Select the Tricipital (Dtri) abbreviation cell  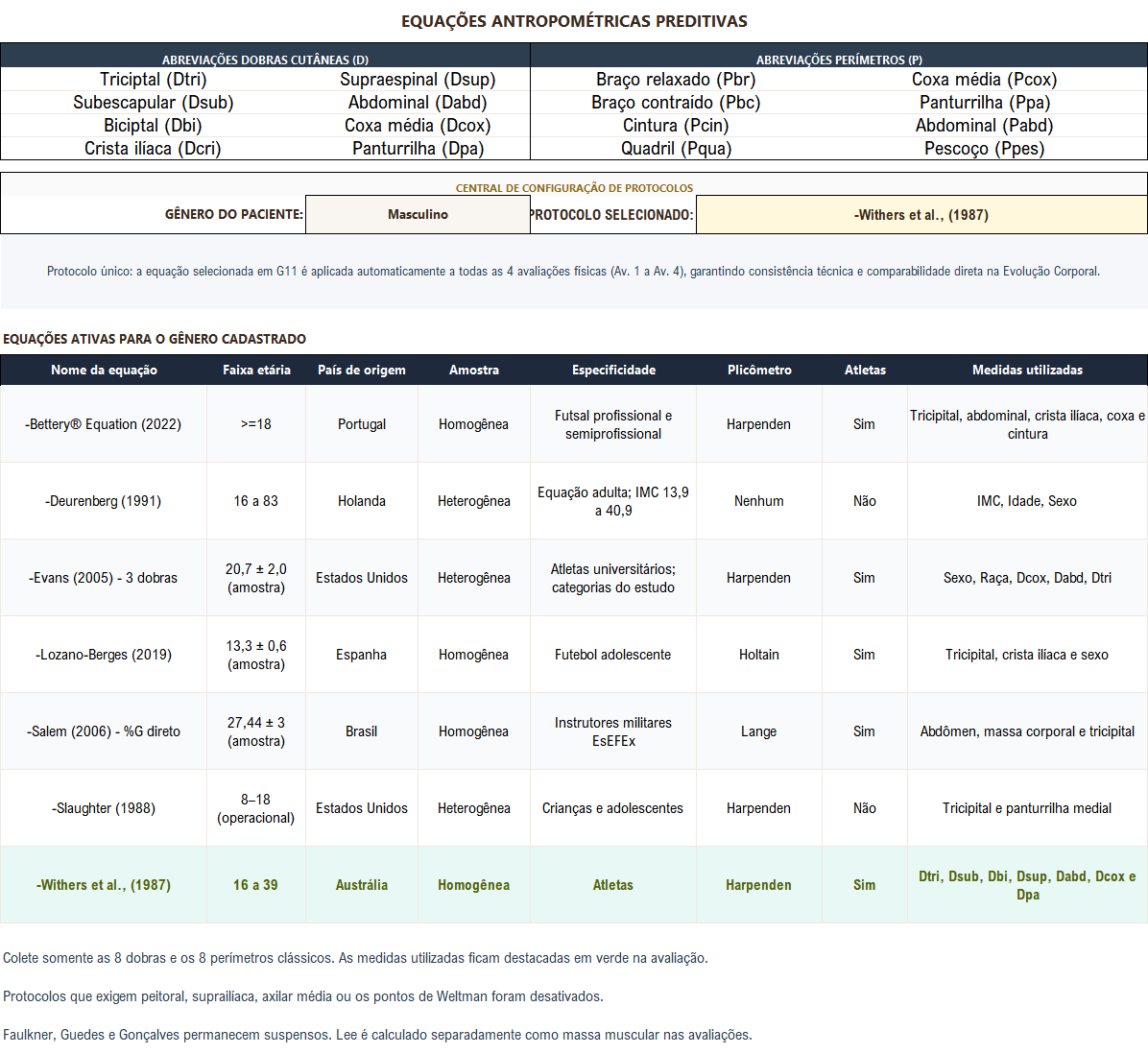click(153, 79)
